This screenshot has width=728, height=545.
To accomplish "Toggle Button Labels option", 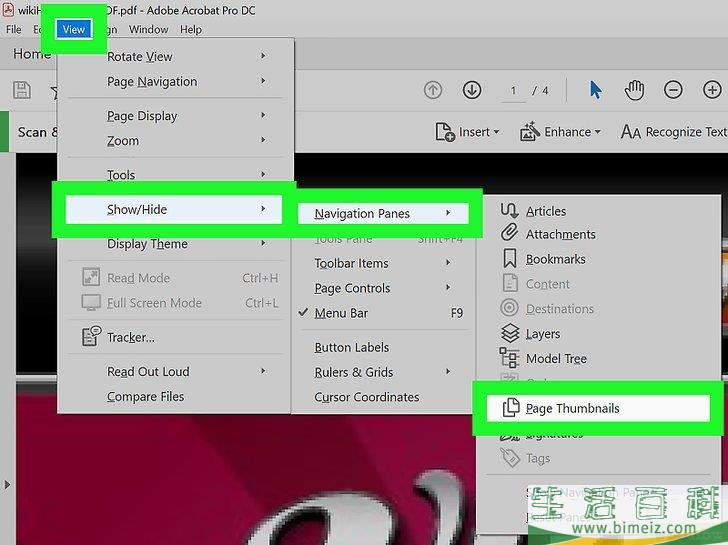I will coord(383,348).
